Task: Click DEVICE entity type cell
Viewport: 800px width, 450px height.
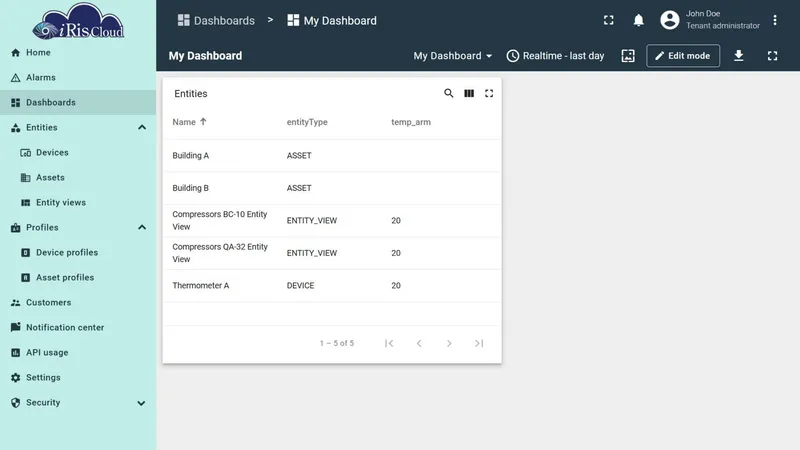Action: (x=300, y=286)
